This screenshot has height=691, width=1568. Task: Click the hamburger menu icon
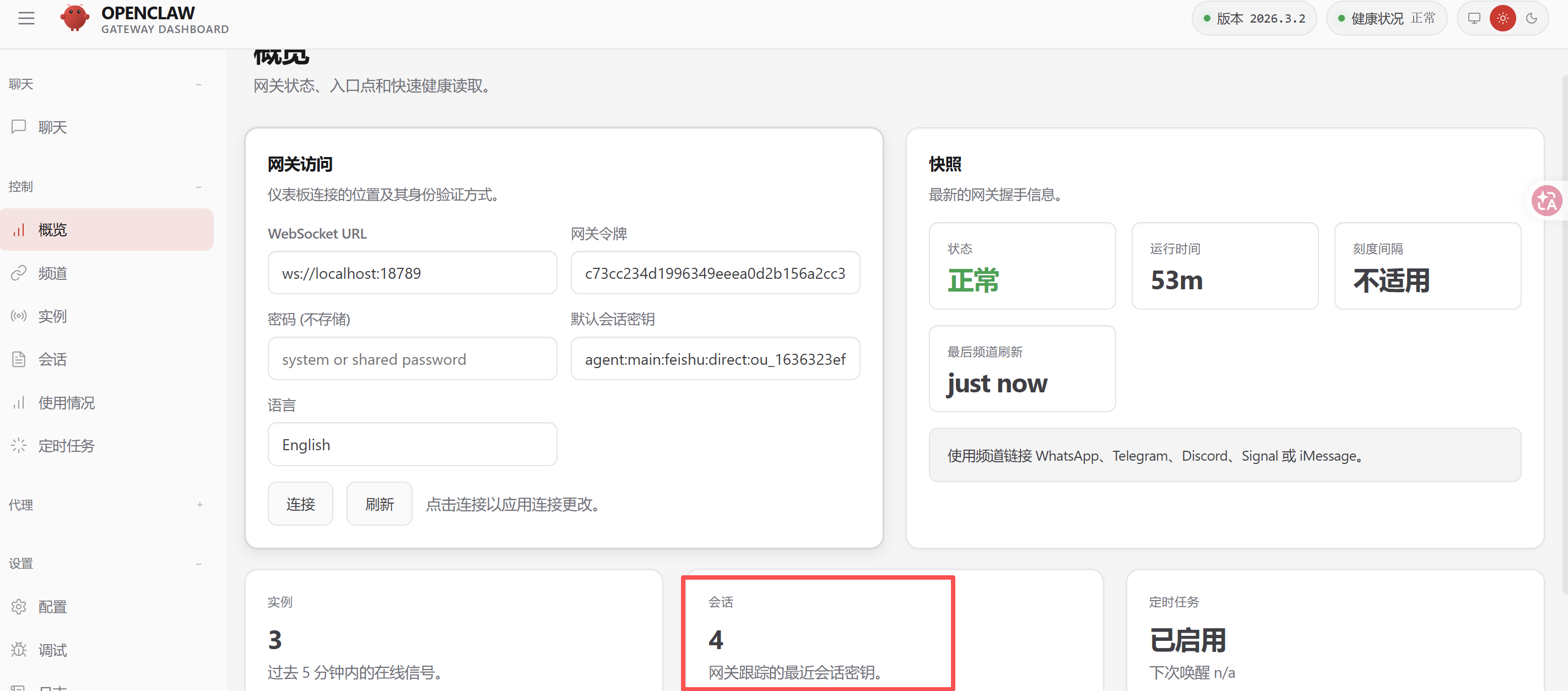[x=26, y=18]
